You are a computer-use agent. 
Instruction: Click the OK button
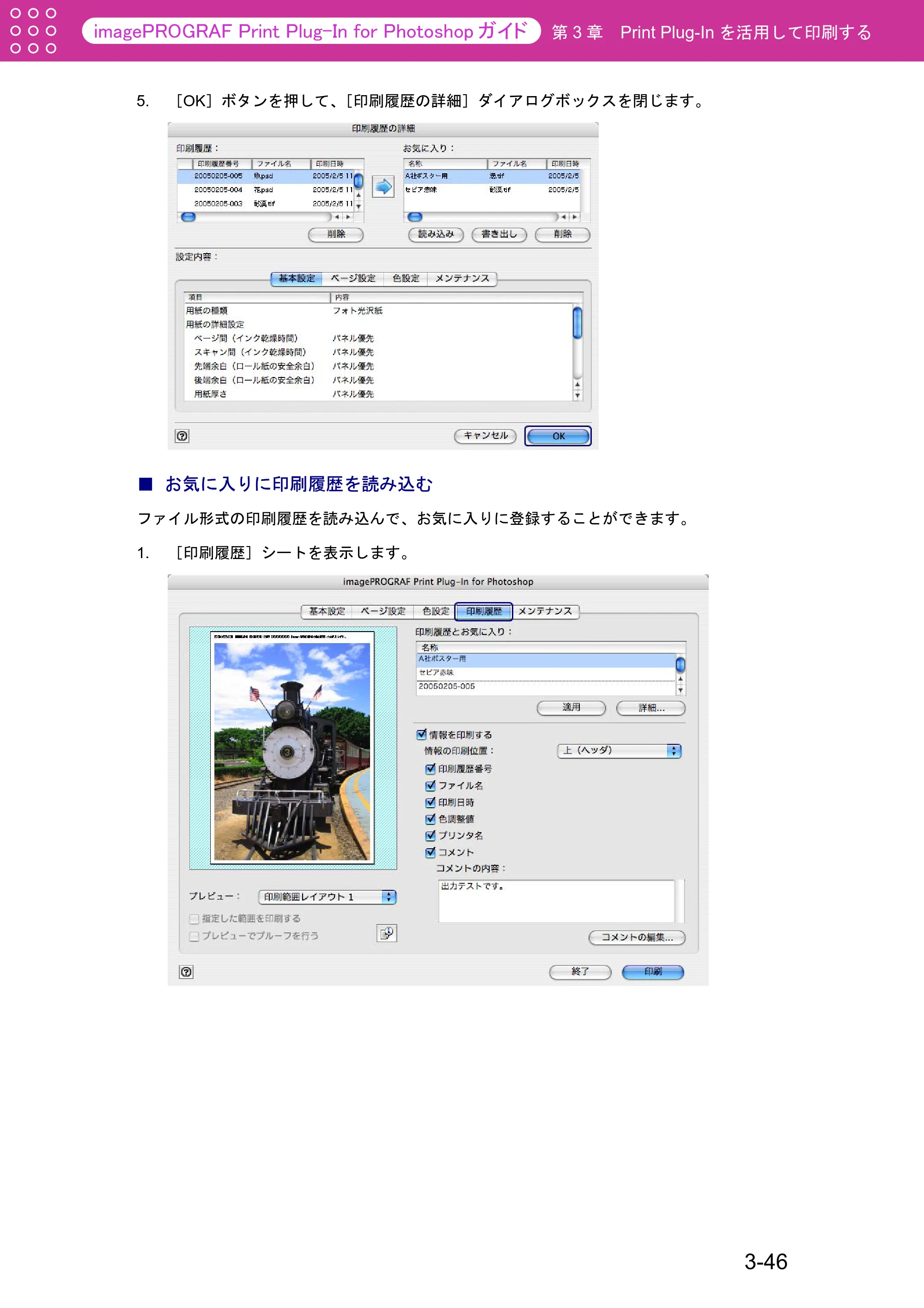click(558, 436)
